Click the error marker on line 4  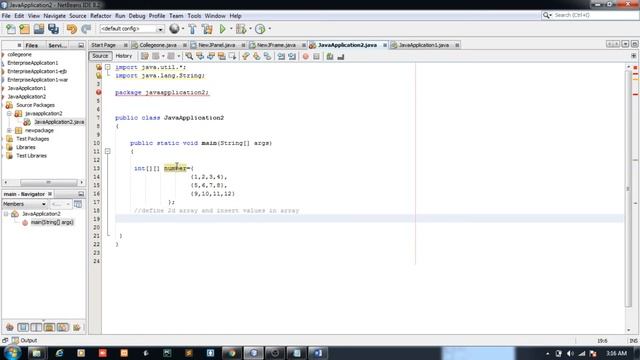tap(98, 92)
